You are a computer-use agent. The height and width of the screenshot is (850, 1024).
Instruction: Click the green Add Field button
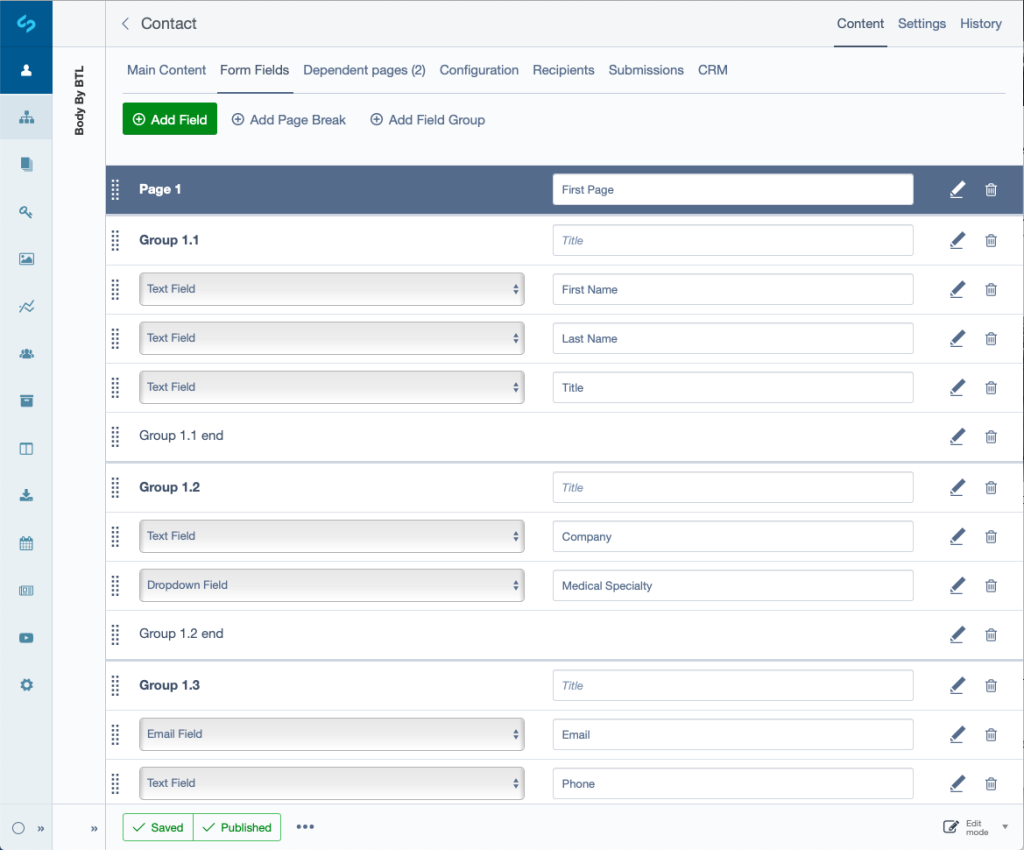[x=170, y=119]
